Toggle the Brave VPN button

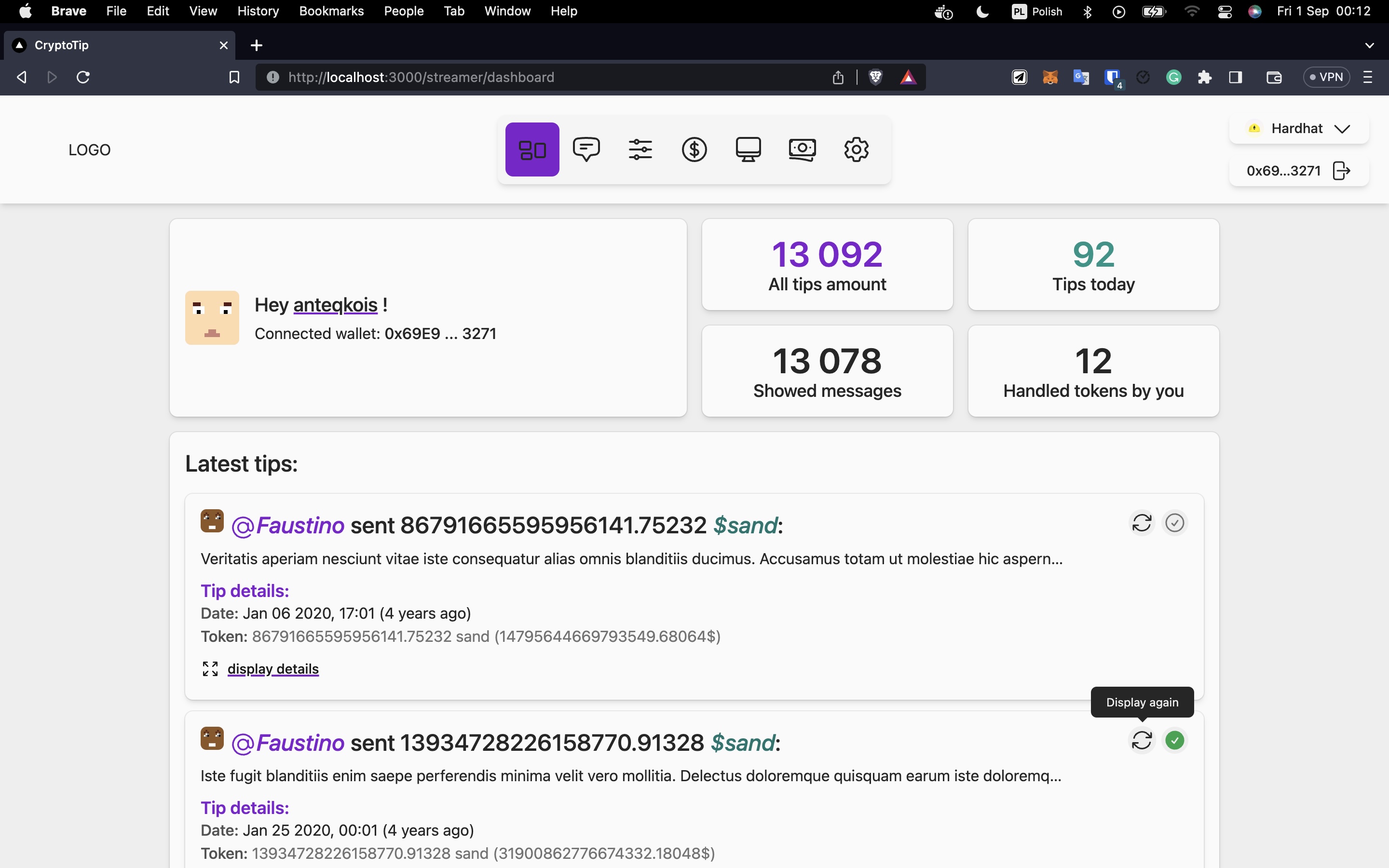[1326, 77]
